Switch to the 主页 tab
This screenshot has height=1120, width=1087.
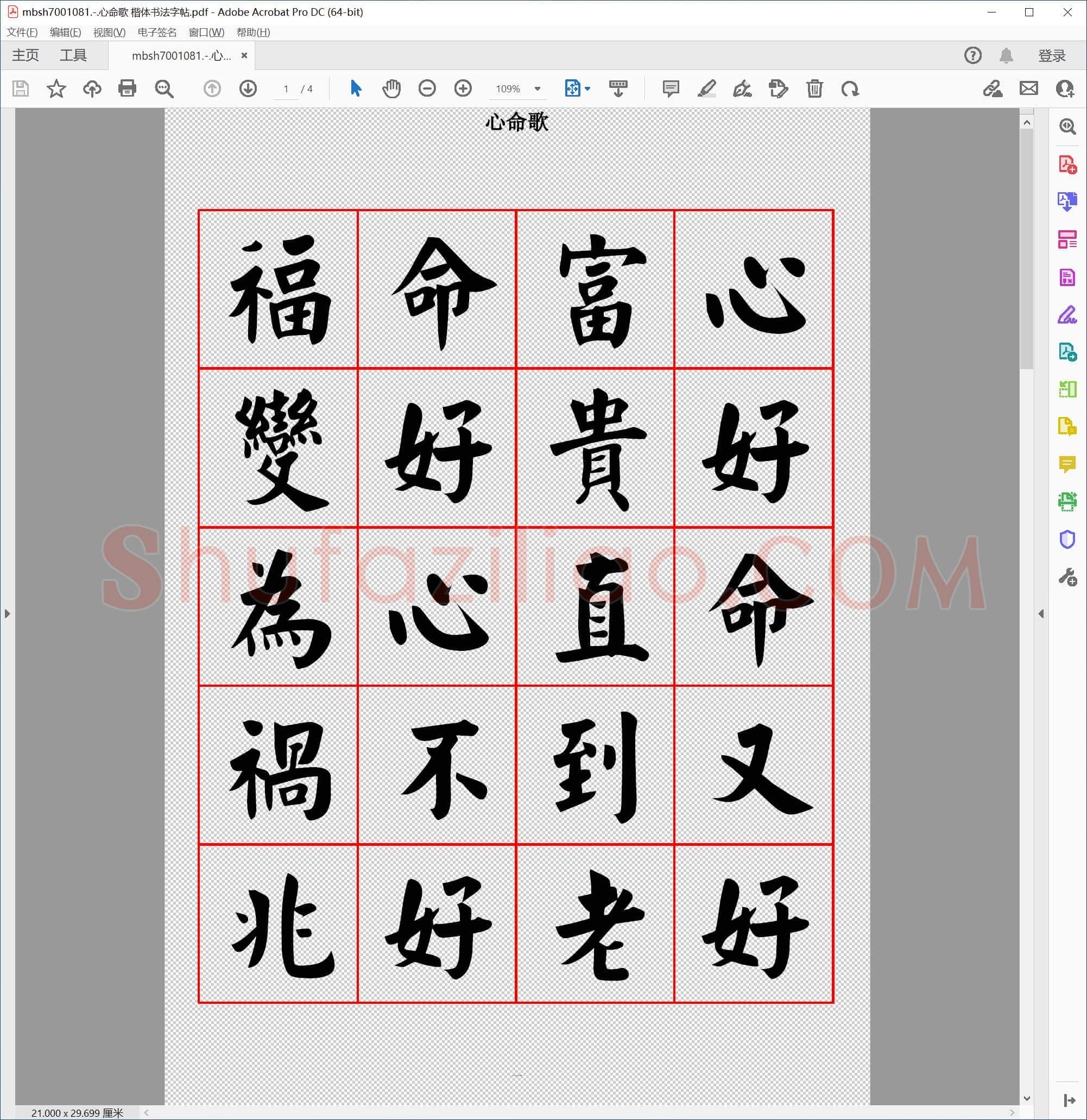(26, 55)
